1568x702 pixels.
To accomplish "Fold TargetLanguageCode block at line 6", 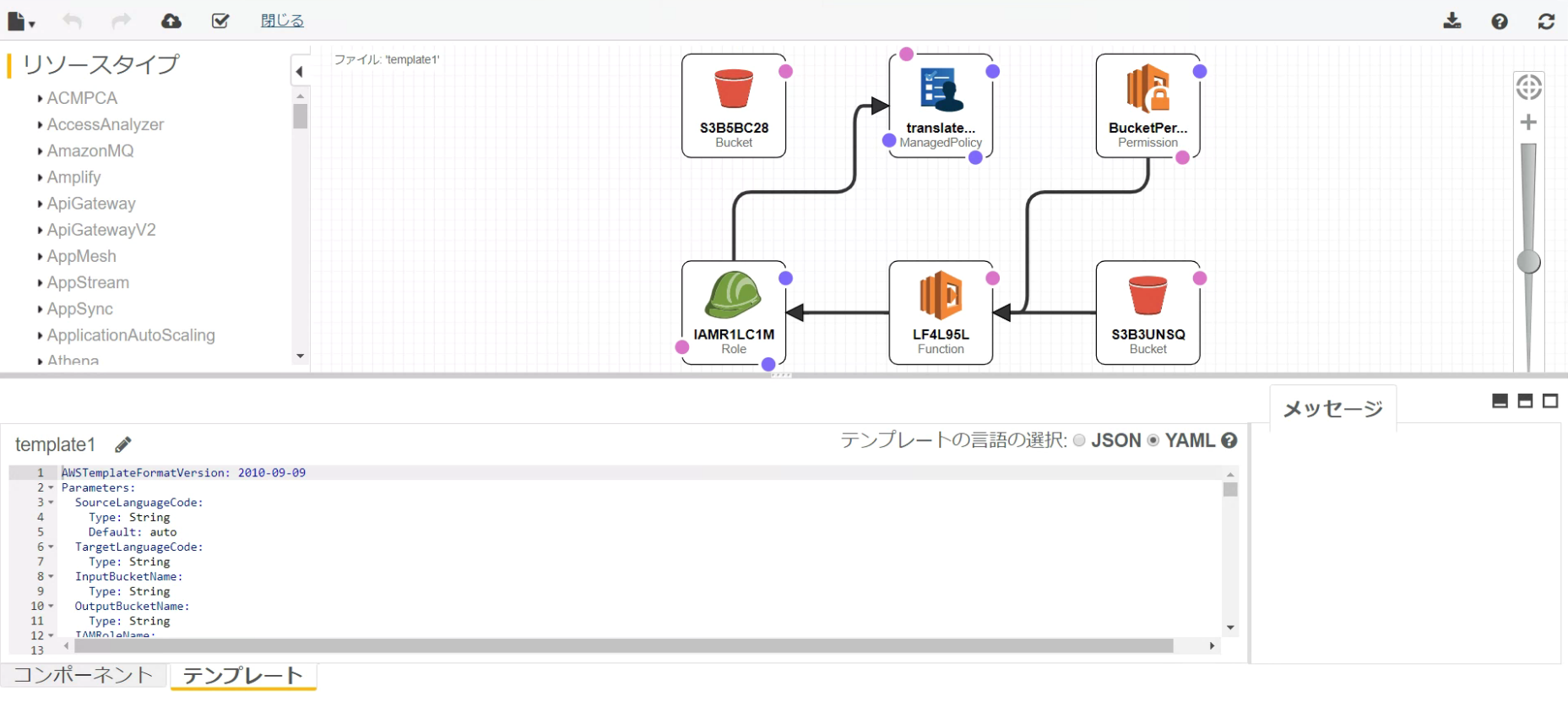I will 51,547.
